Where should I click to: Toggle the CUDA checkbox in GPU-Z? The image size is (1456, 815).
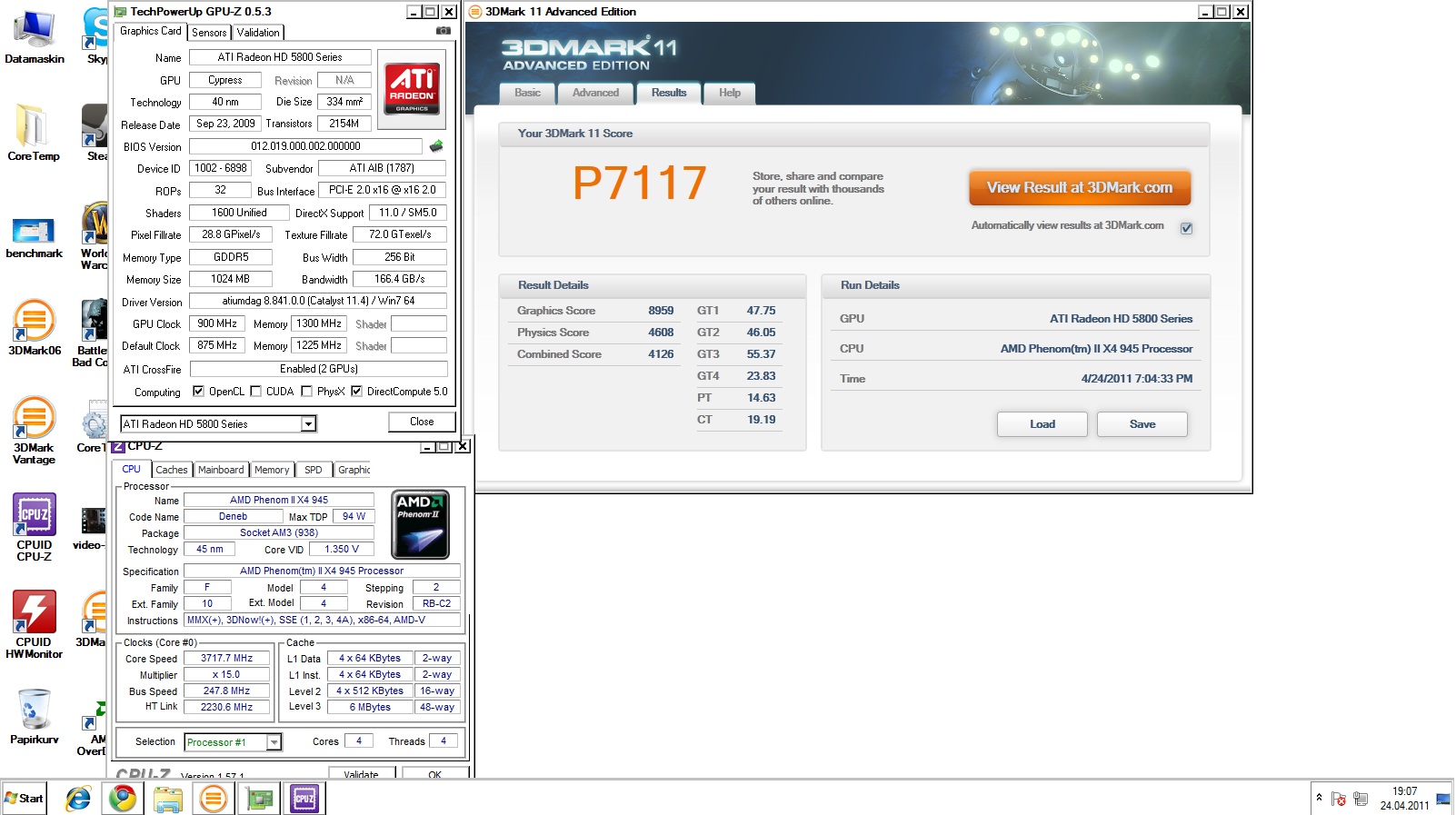tap(256, 392)
